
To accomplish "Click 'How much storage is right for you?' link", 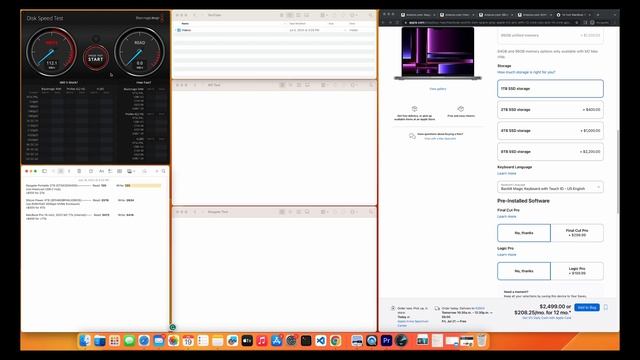I will pos(526,72).
